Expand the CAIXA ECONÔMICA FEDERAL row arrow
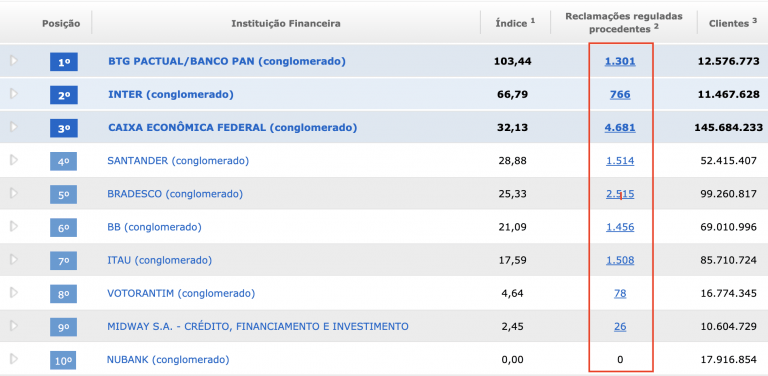768x376 pixels. click(14, 127)
